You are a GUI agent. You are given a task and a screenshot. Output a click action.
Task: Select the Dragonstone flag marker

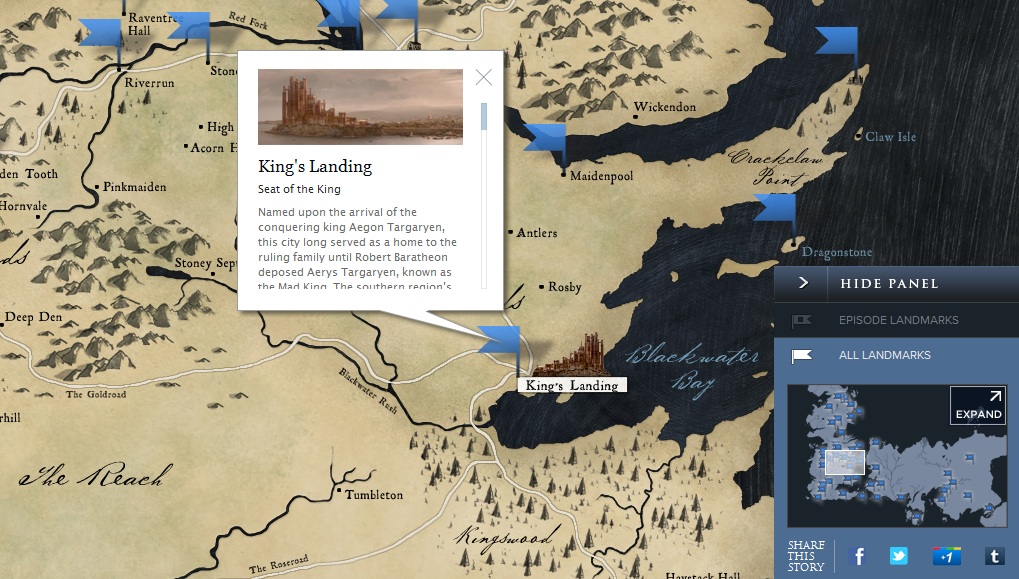(x=776, y=208)
